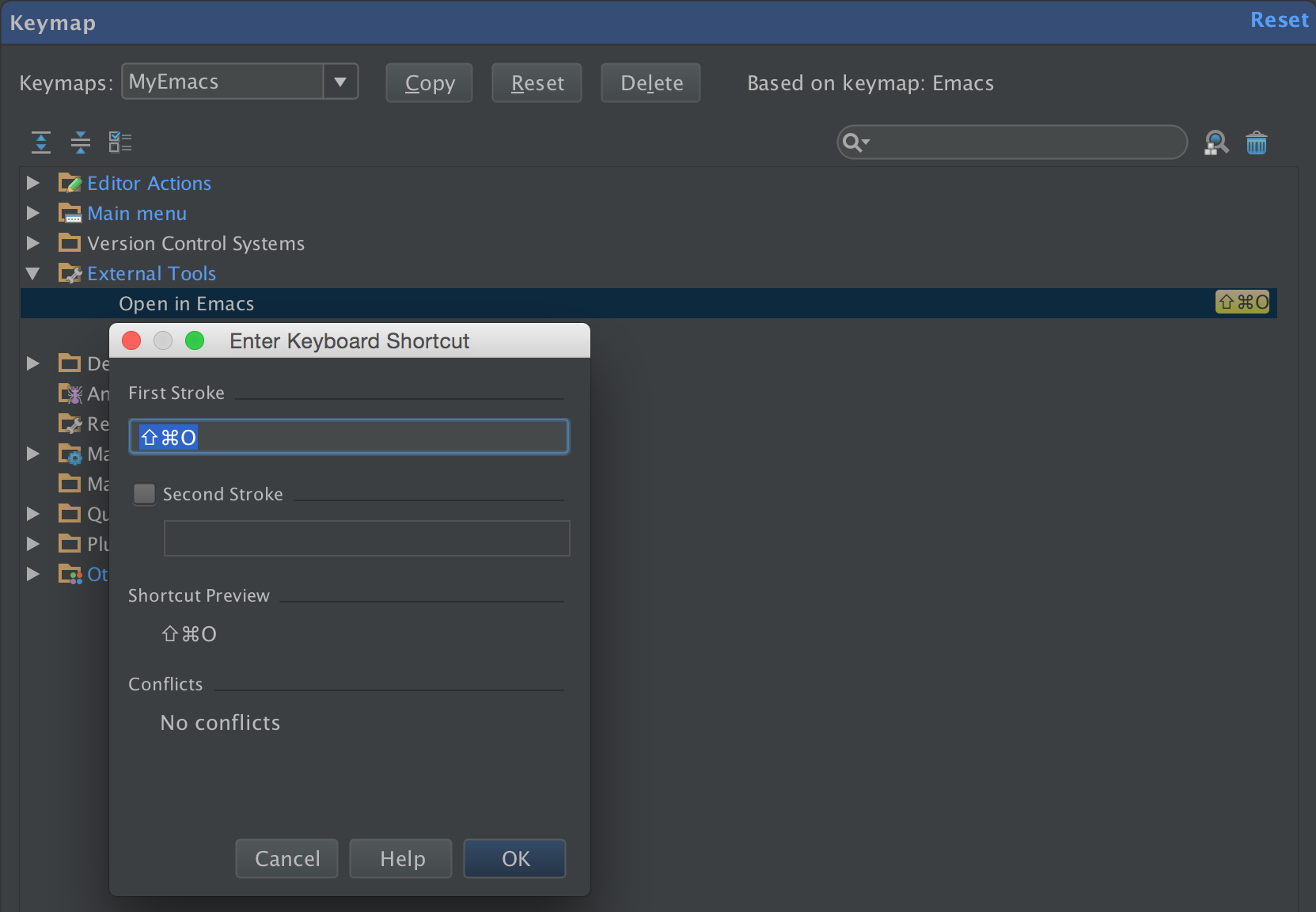Image resolution: width=1316 pixels, height=912 pixels.
Task: Click OK to confirm the shortcut
Action: point(514,858)
